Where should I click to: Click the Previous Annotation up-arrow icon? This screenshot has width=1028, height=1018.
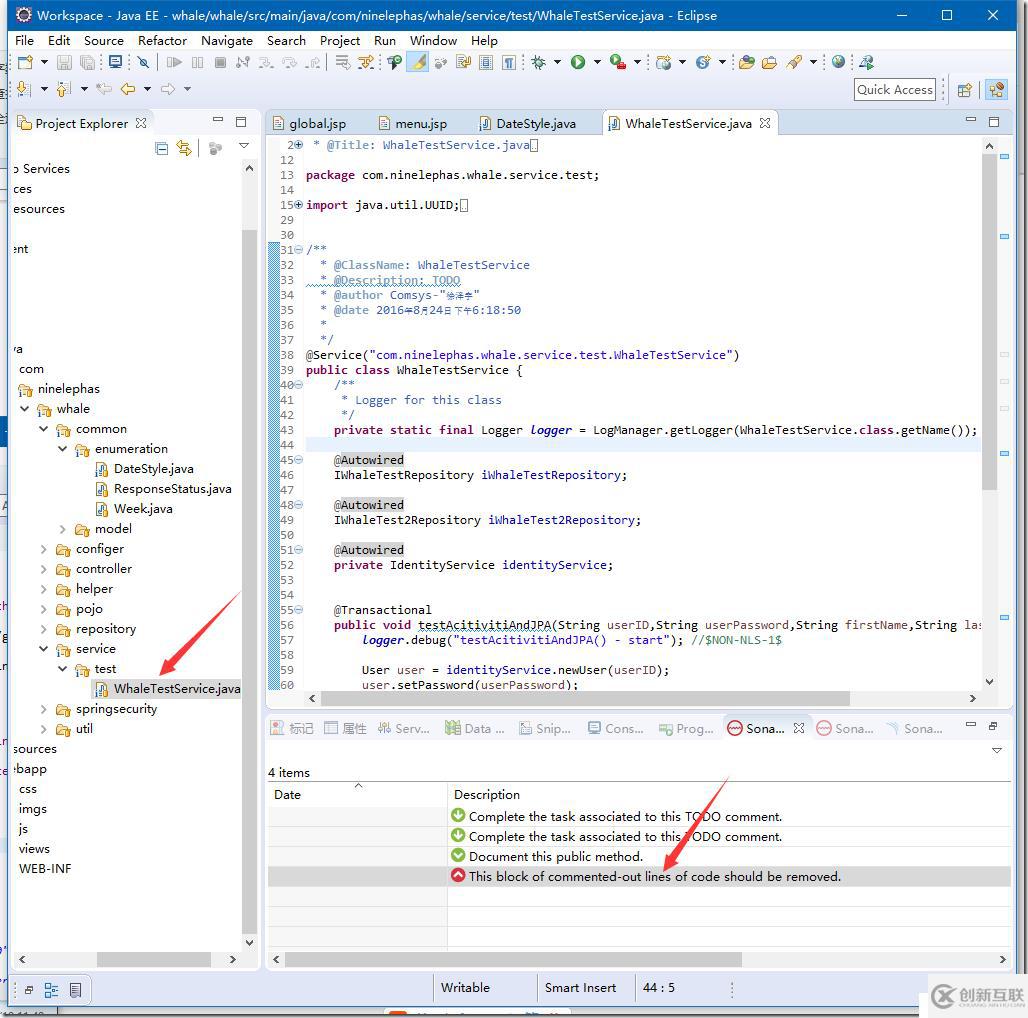coord(64,88)
